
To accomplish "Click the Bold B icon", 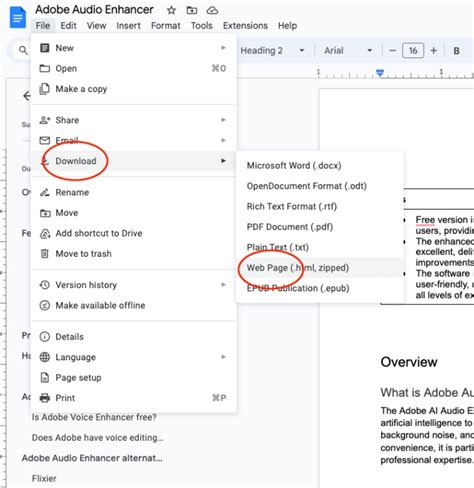I will [x=456, y=51].
